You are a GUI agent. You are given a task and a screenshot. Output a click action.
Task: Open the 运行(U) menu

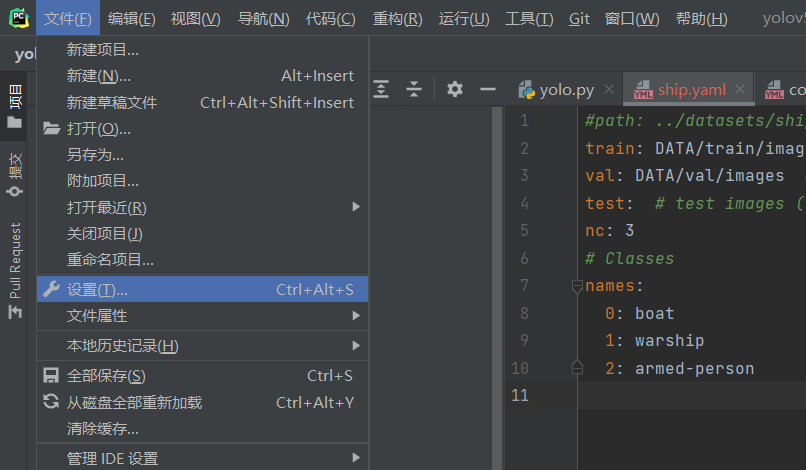click(x=464, y=19)
